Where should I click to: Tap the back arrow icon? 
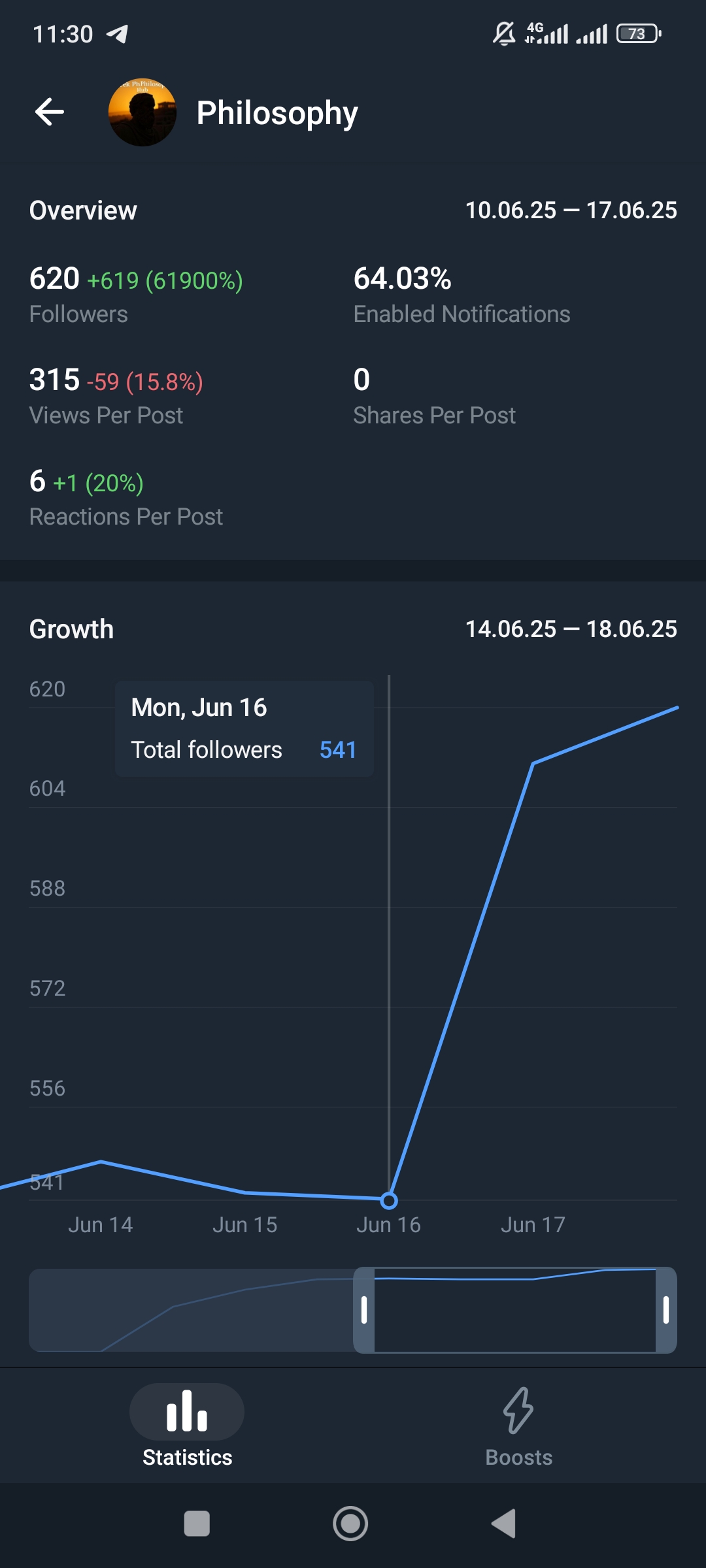[x=50, y=112]
